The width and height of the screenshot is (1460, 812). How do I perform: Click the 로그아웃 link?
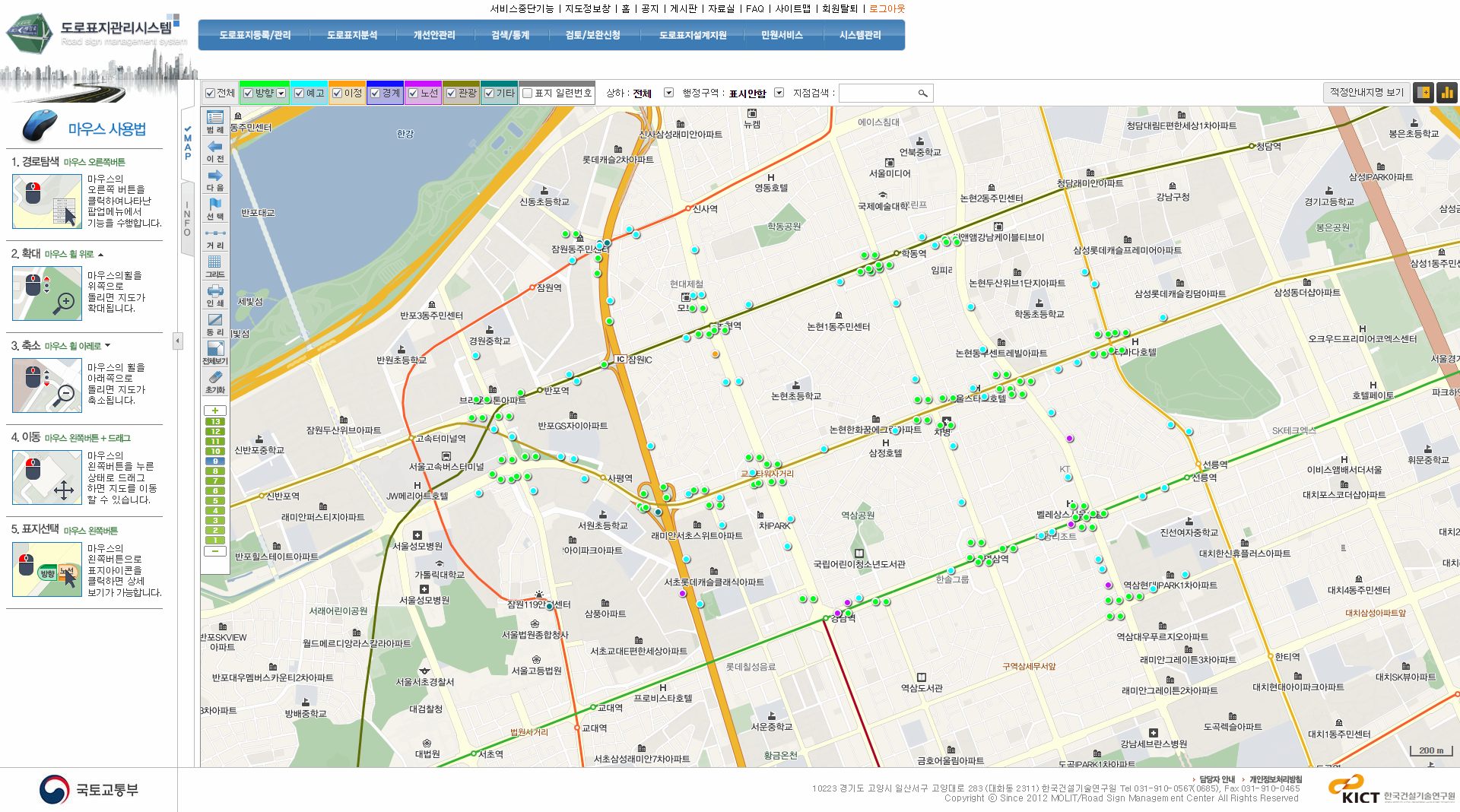[x=887, y=8]
